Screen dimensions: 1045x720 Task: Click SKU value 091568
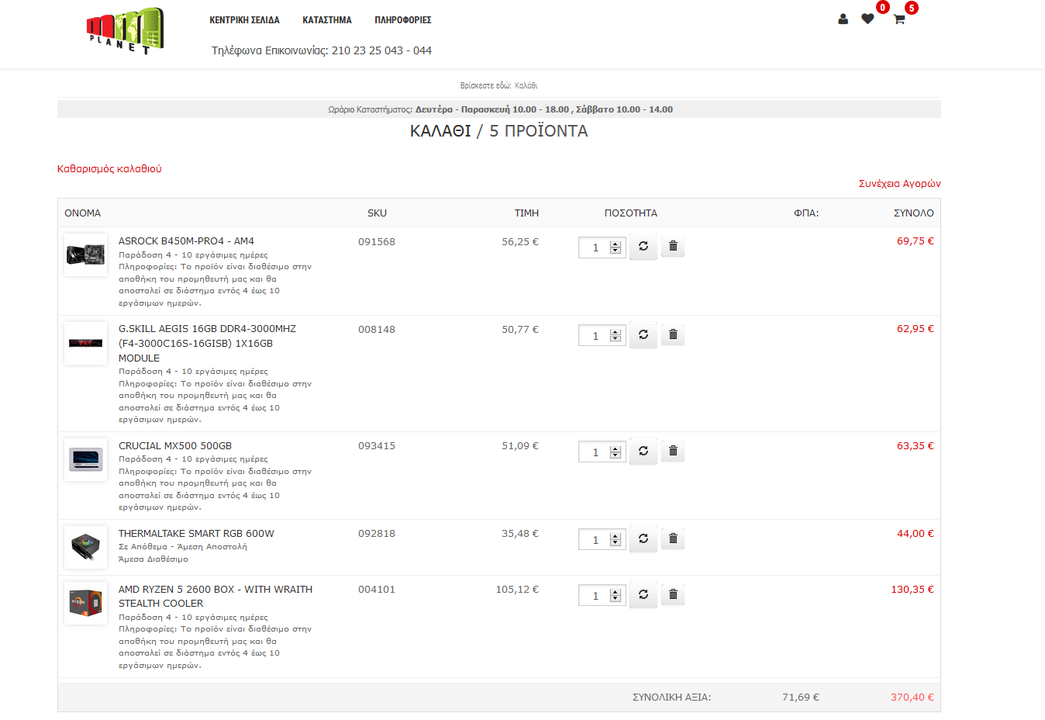[x=377, y=241]
